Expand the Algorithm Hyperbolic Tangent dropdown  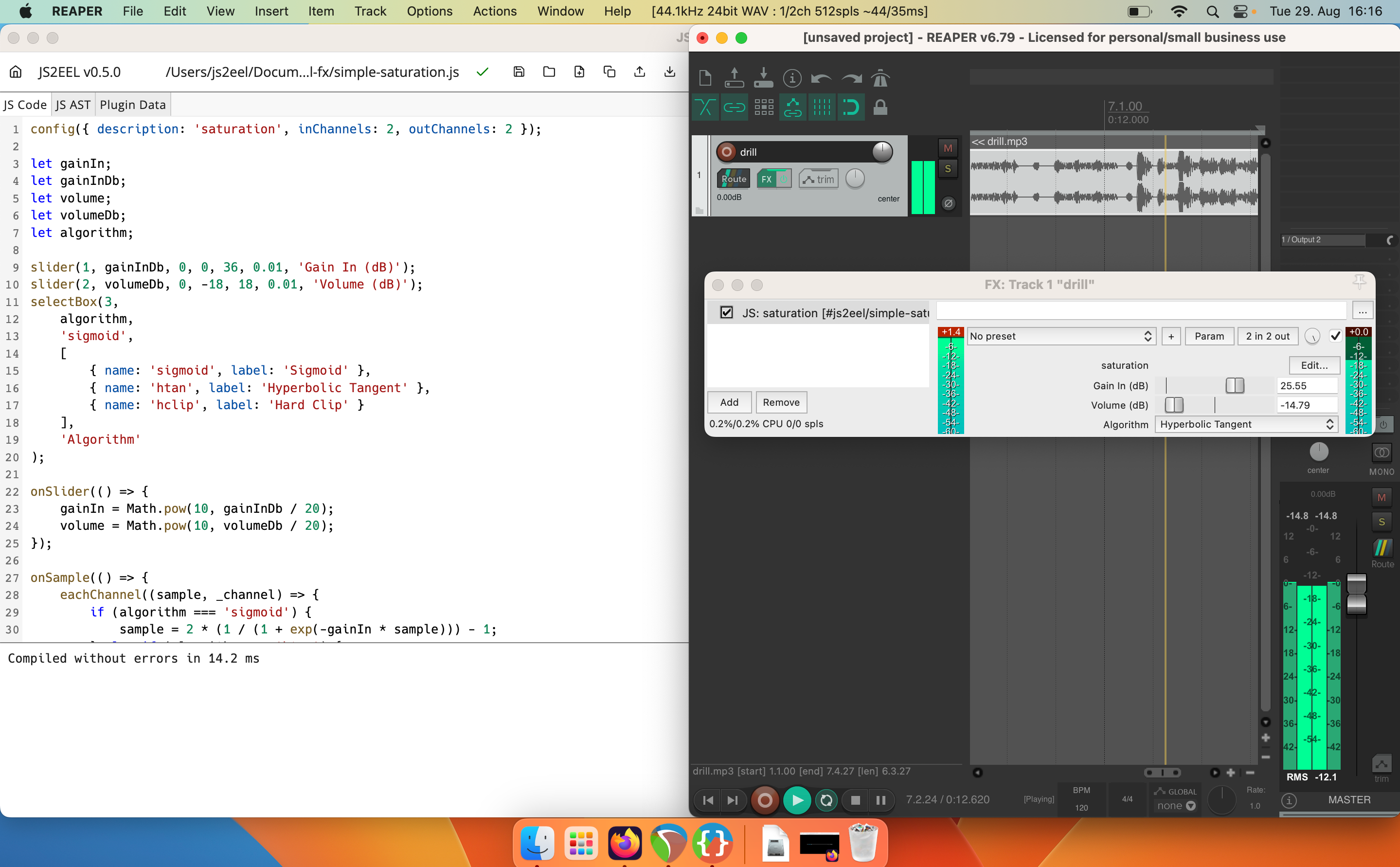click(x=1246, y=424)
